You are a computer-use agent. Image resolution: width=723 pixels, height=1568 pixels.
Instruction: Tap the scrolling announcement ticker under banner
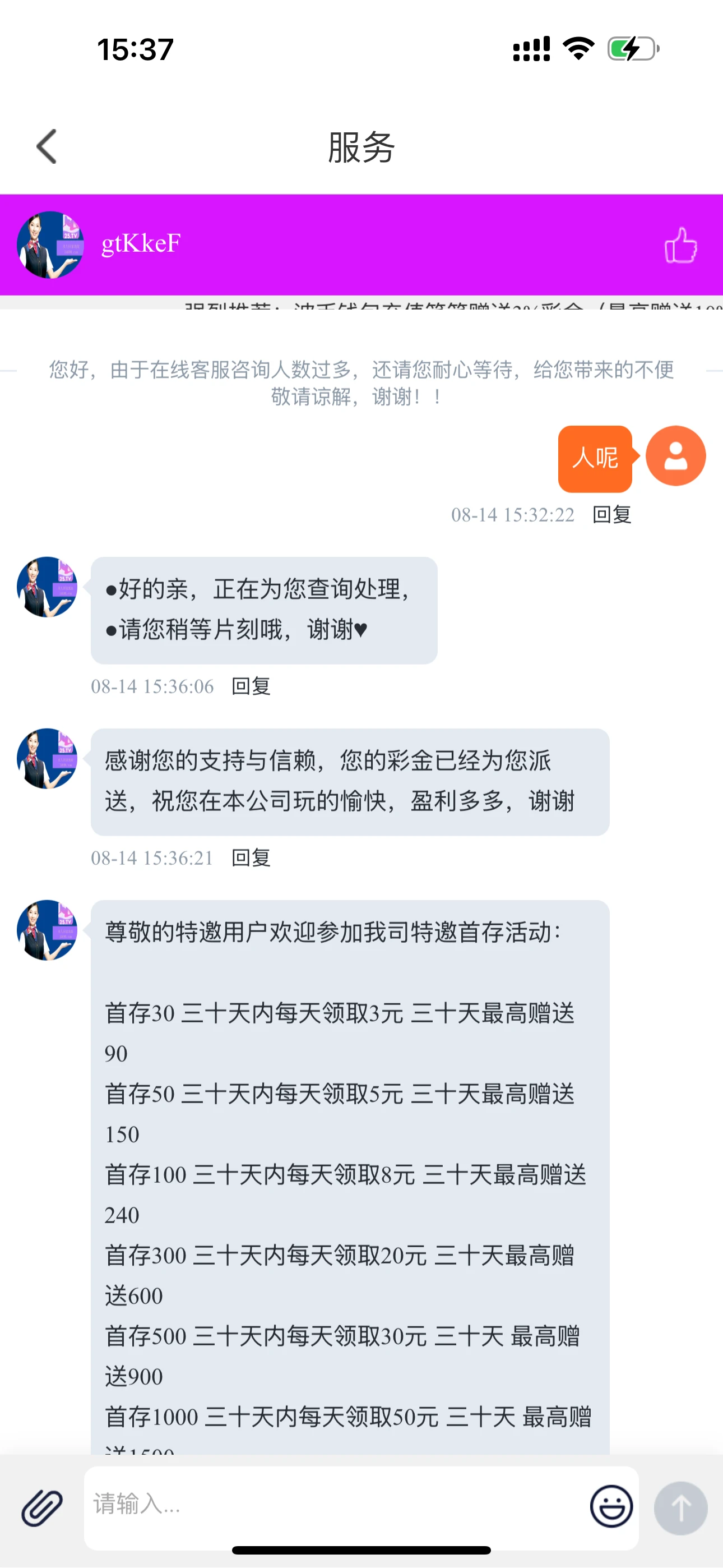(361, 302)
